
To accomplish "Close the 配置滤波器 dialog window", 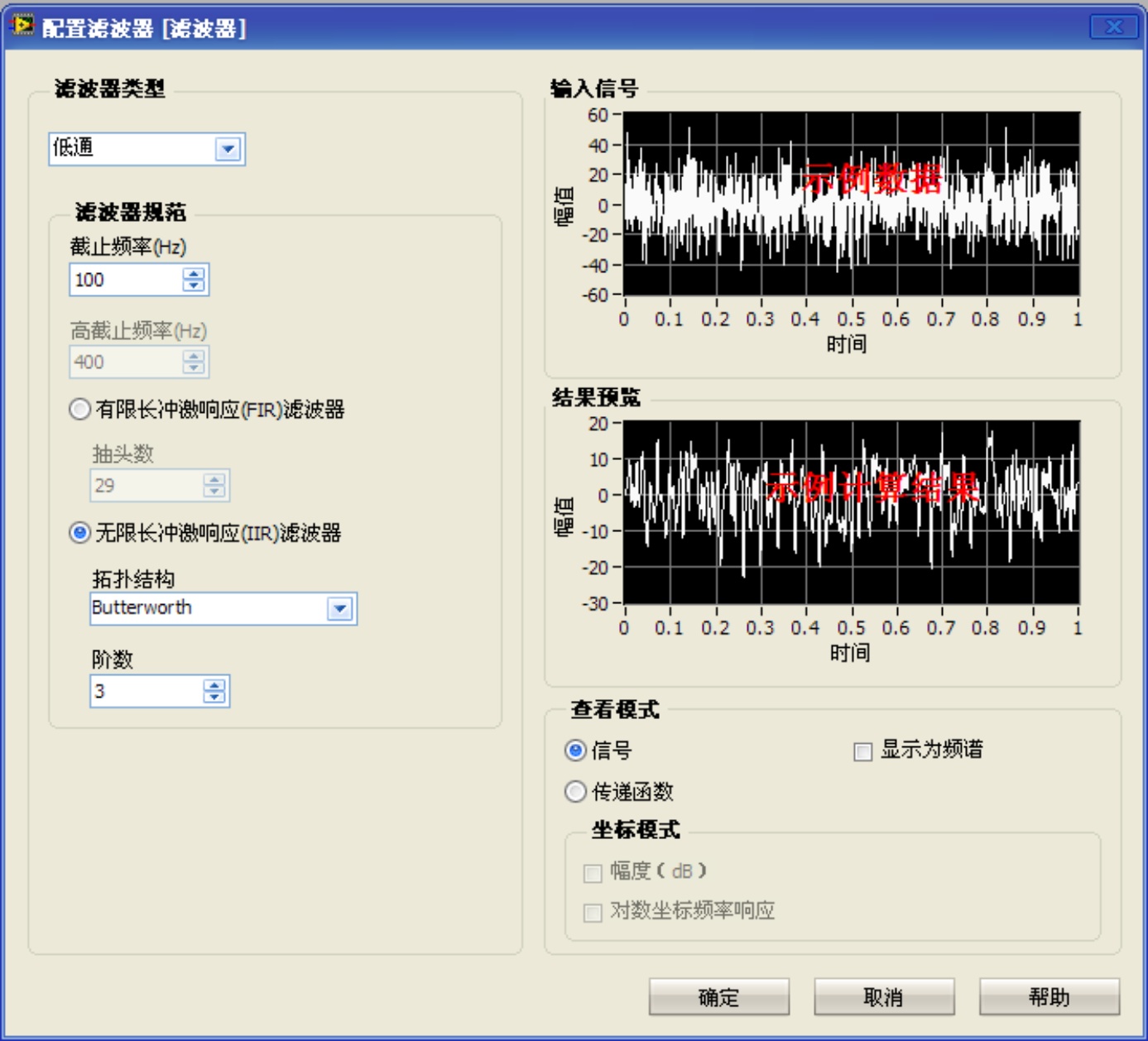I will click(x=1114, y=27).
